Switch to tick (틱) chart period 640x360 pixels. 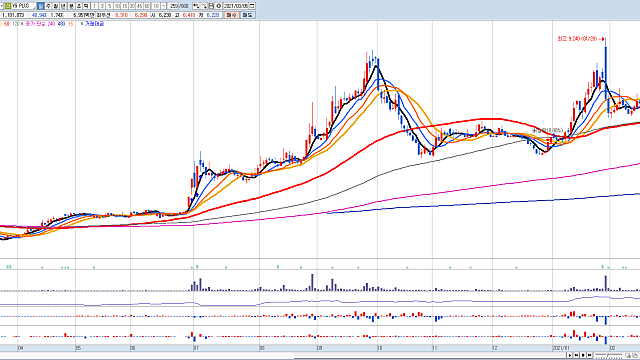point(86,6)
